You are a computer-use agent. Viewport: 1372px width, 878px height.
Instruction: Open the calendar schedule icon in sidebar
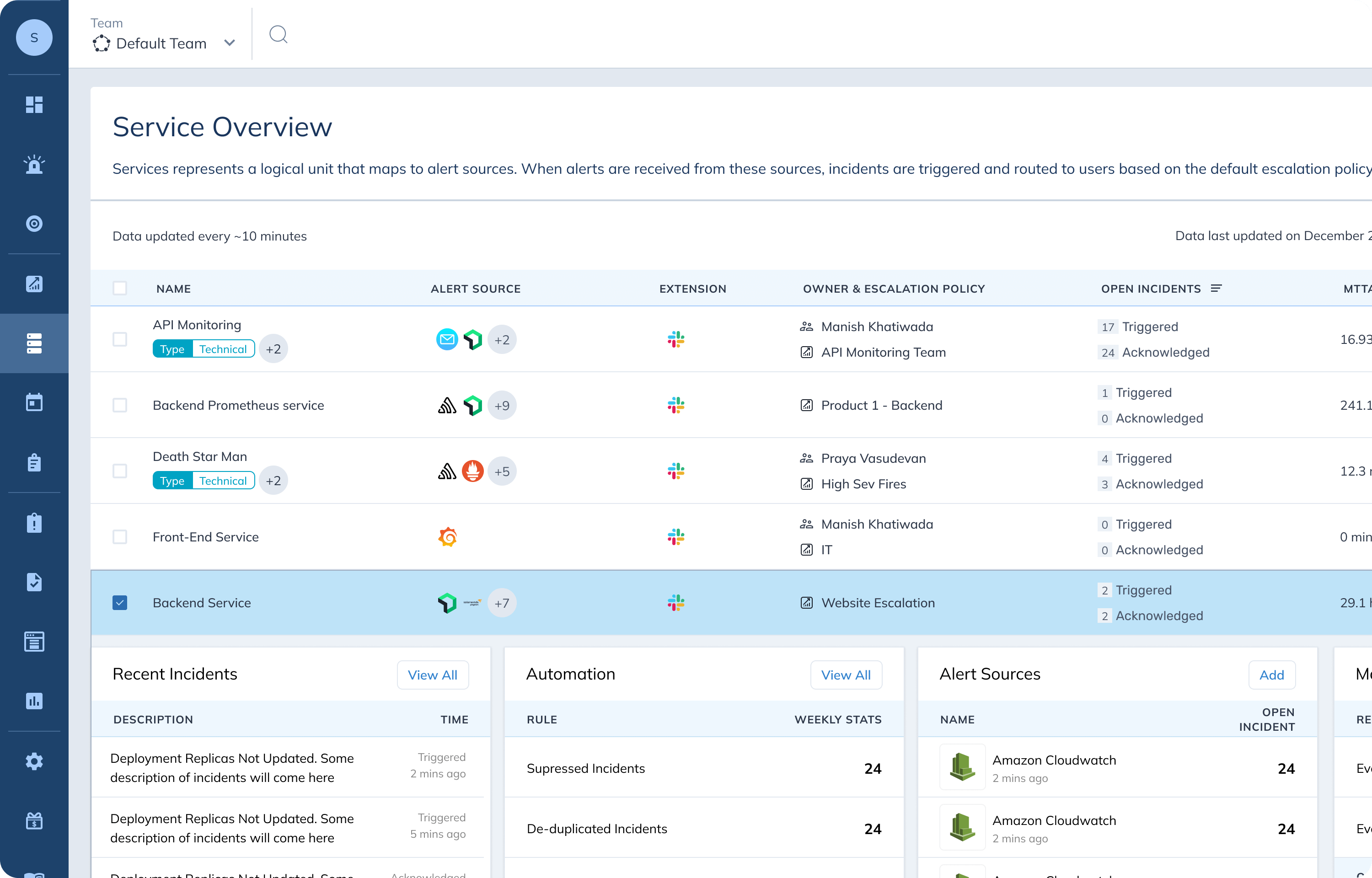click(x=34, y=402)
